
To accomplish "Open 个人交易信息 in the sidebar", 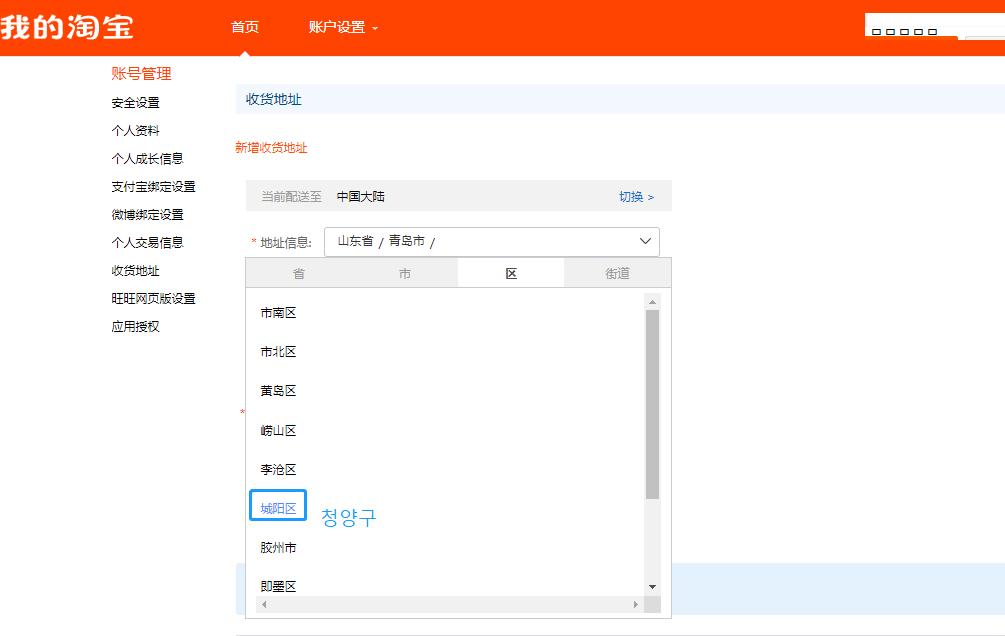I will (x=147, y=242).
